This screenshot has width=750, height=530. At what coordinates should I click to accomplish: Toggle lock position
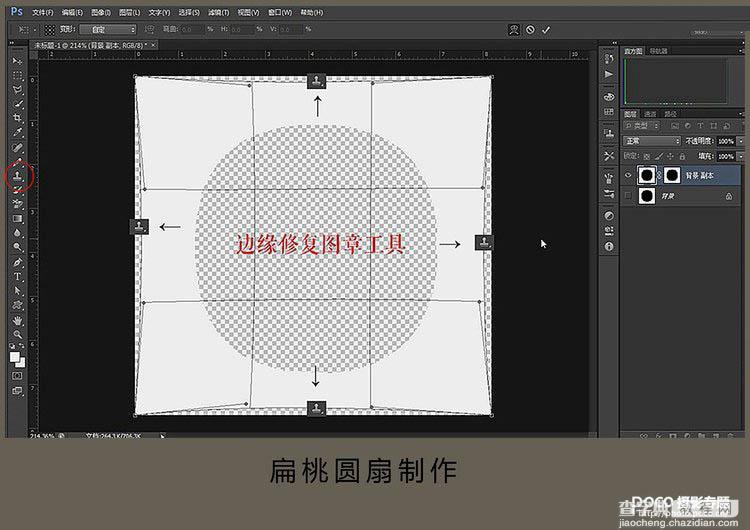(x=670, y=156)
